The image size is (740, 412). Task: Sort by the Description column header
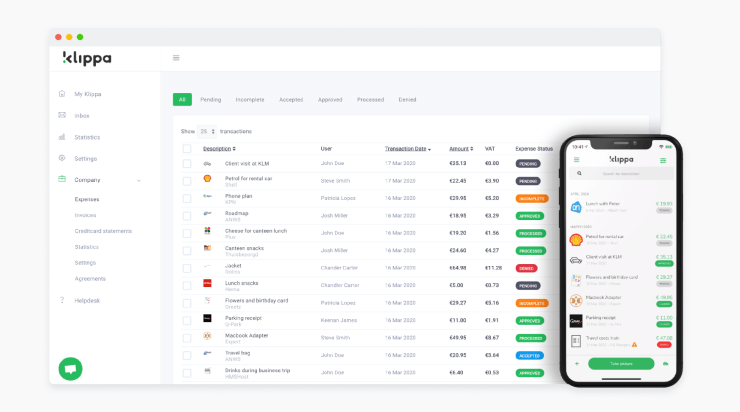pos(219,149)
